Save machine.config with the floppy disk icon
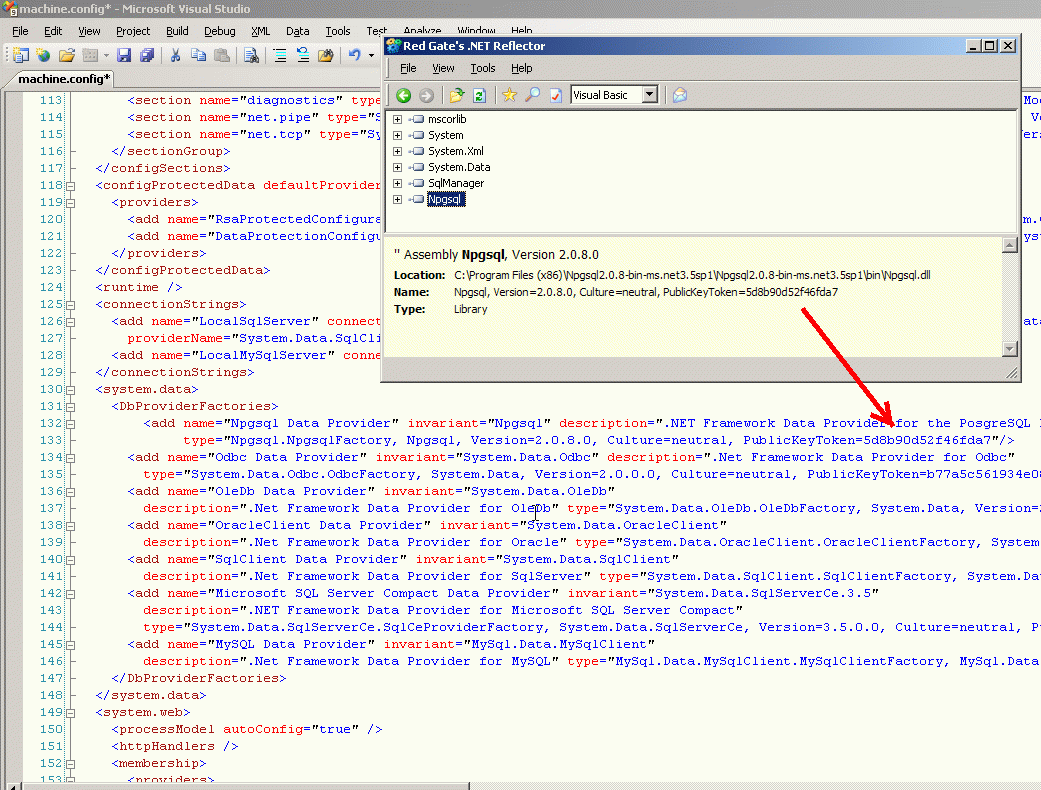The image size is (1041, 790). coord(124,55)
